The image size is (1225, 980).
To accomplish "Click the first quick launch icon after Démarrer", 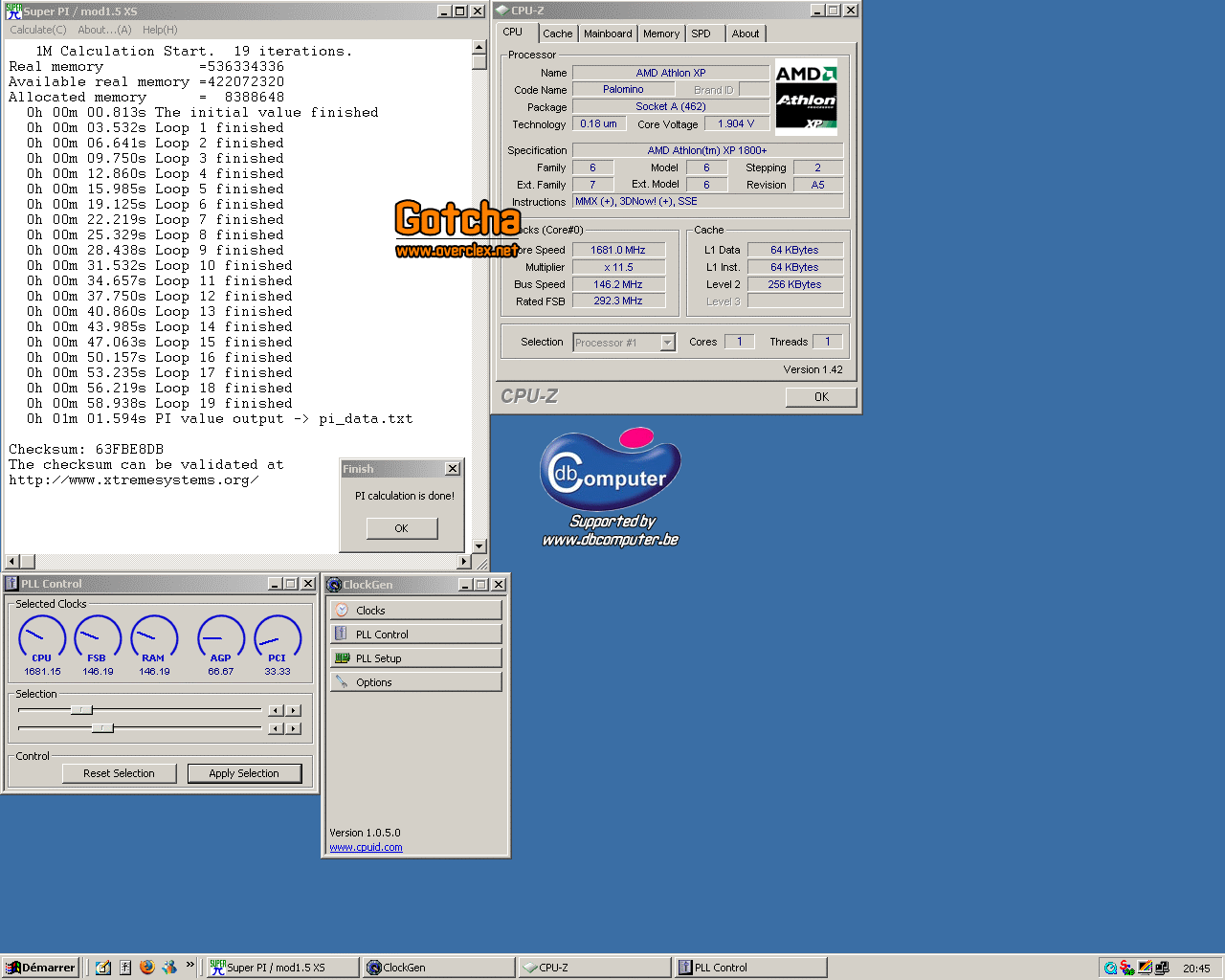I will pos(103,967).
